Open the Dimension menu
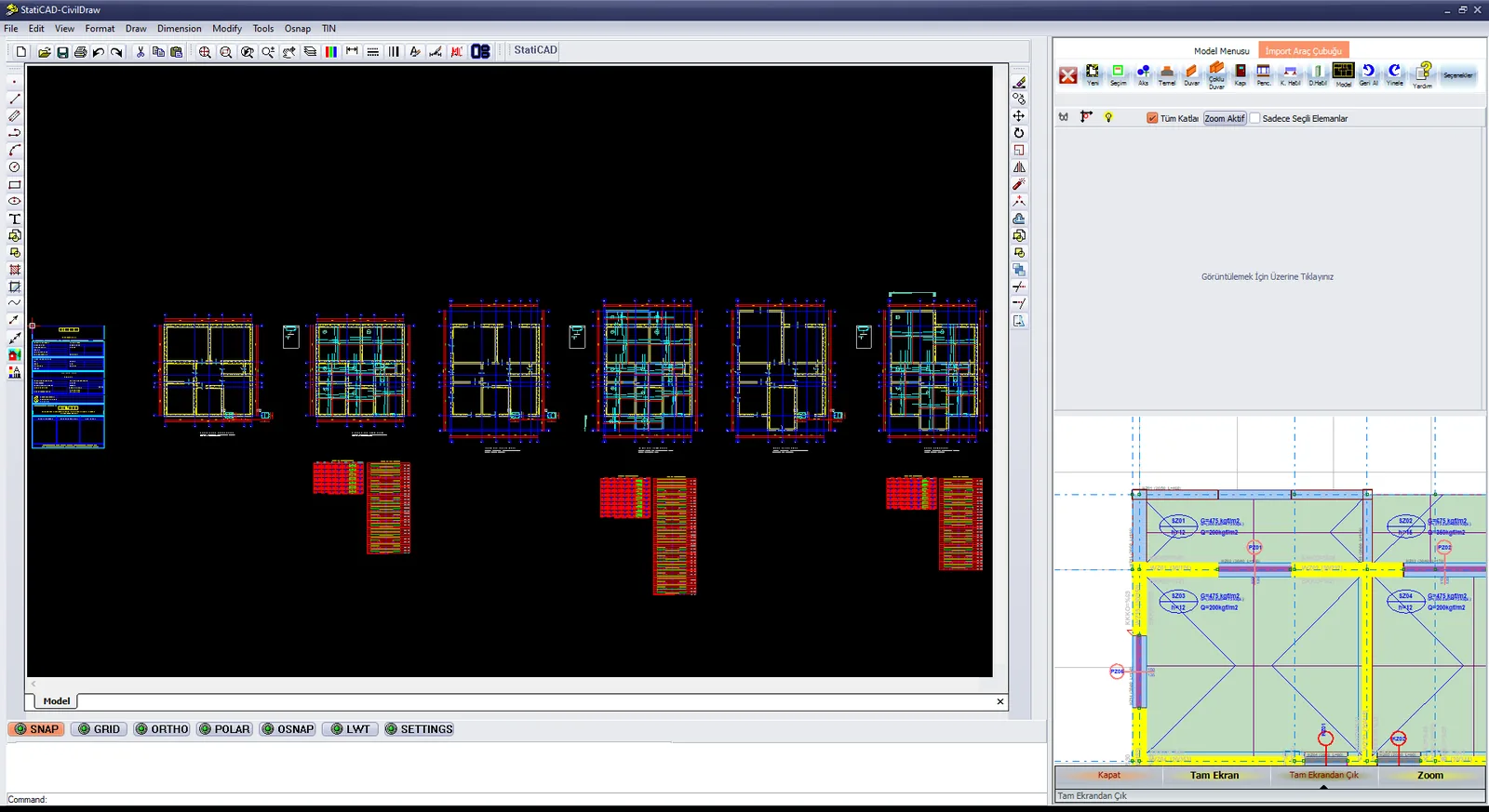Image resolution: width=1489 pixels, height=812 pixels. pyautogui.click(x=179, y=29)
